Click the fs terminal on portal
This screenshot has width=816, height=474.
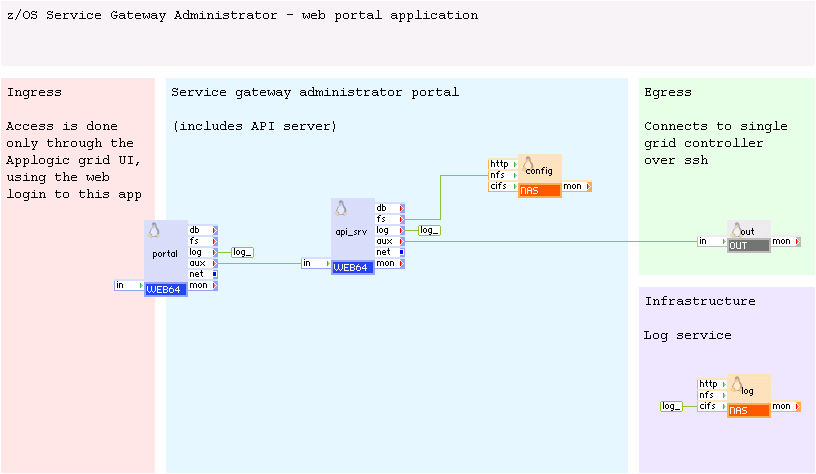pyautogui.click(x=202, y=241)
